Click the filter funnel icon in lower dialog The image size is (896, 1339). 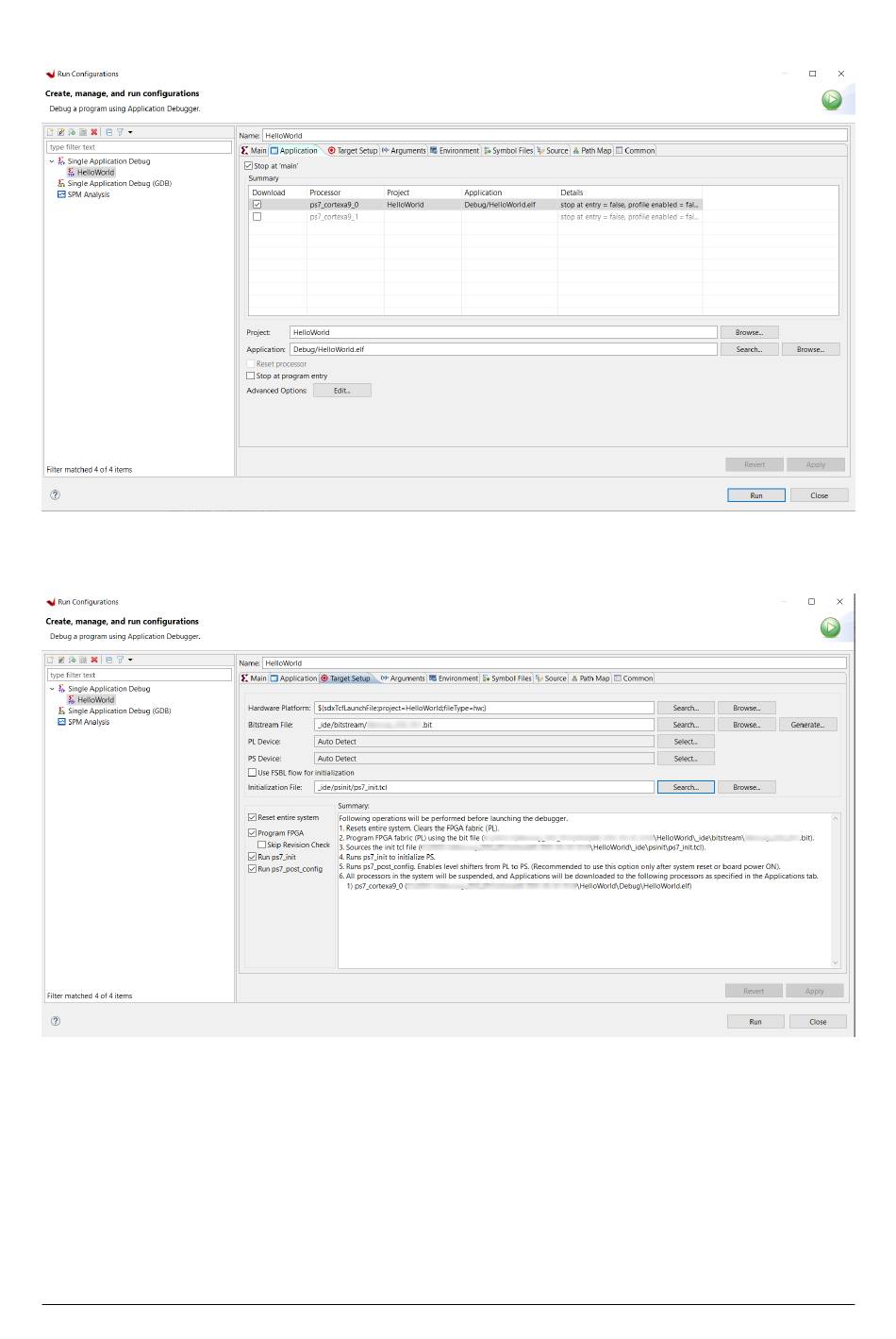(120, 660)
